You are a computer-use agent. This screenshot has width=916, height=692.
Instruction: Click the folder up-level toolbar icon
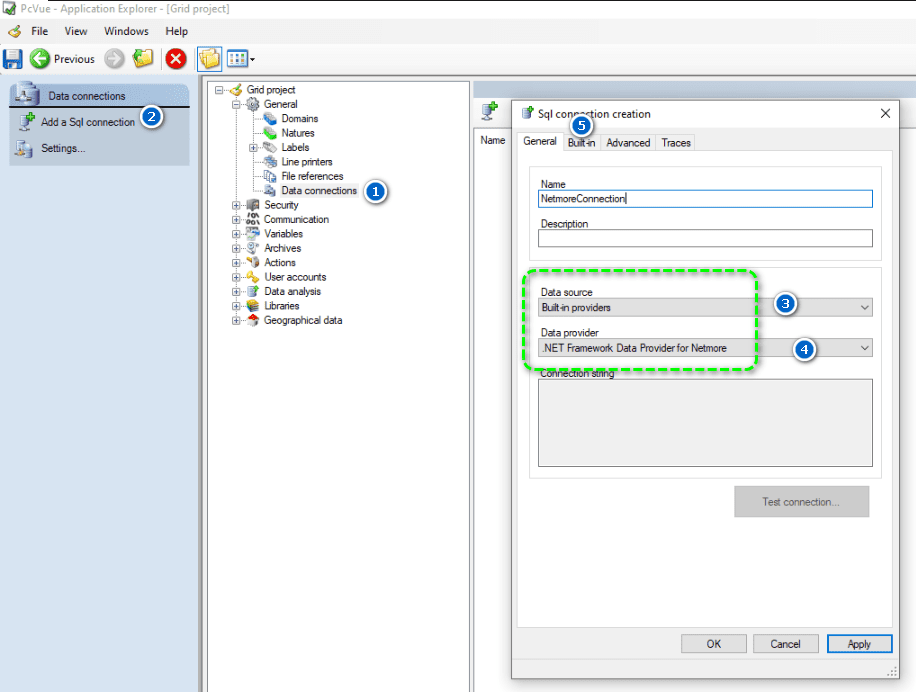pyautogui.click(x=143, y=58)
